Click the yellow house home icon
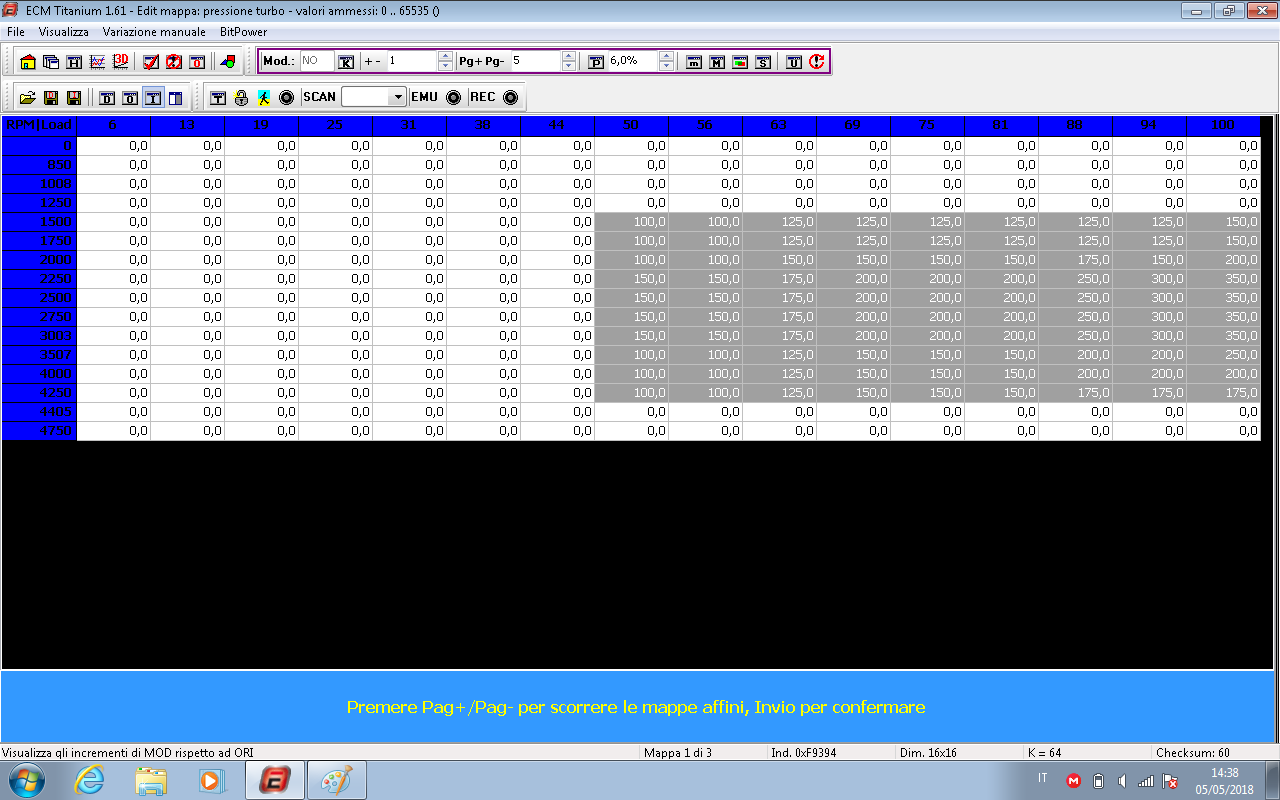This screenshot has height=800, width=1280. 27,62
